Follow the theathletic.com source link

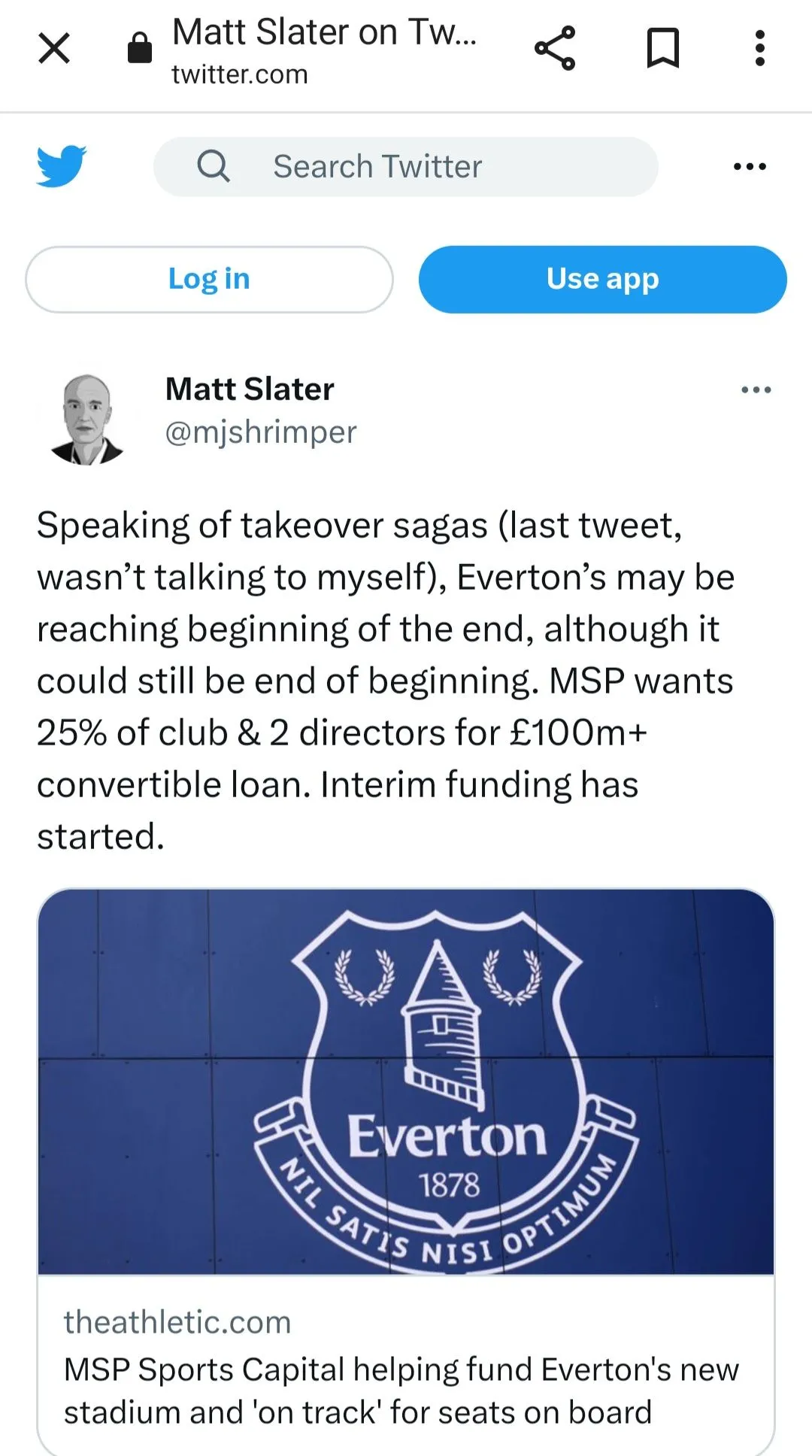point(177,1322)
